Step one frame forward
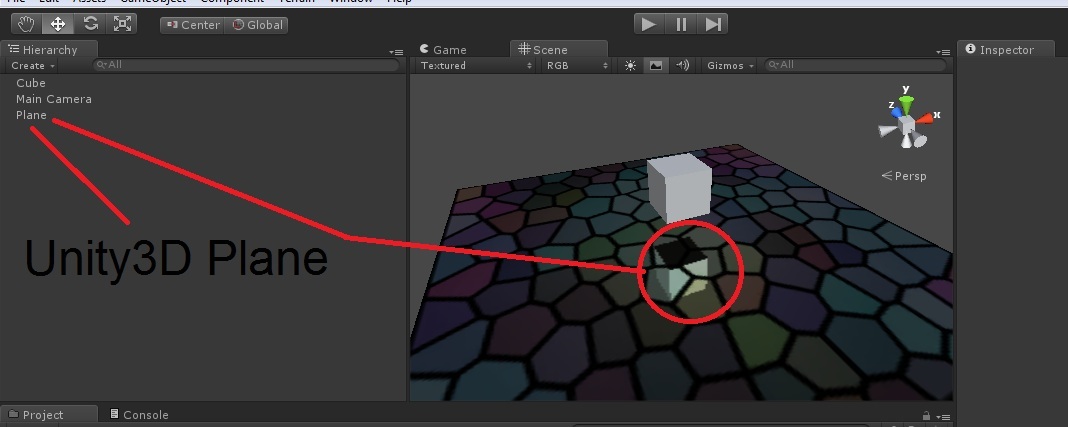1069x427 pixels. tap(712, 25)
